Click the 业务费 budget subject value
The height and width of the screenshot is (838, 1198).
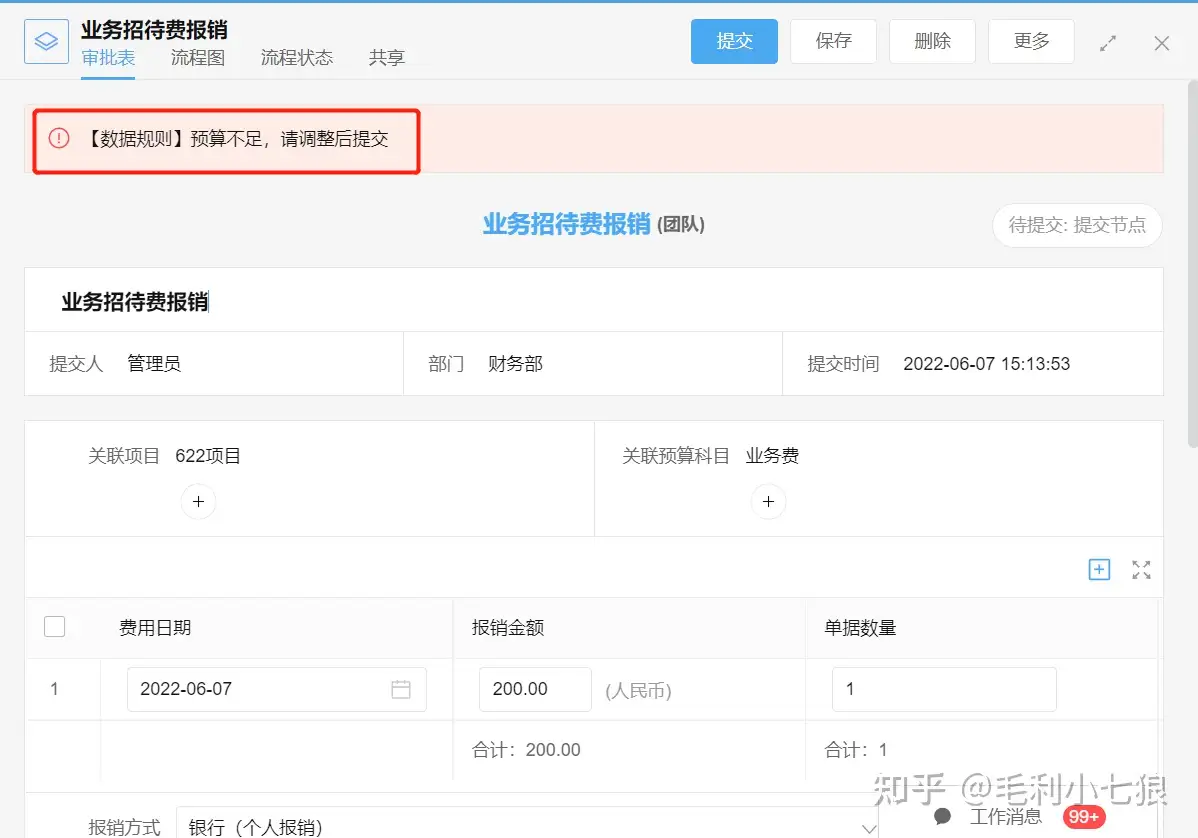coord(772,456)
